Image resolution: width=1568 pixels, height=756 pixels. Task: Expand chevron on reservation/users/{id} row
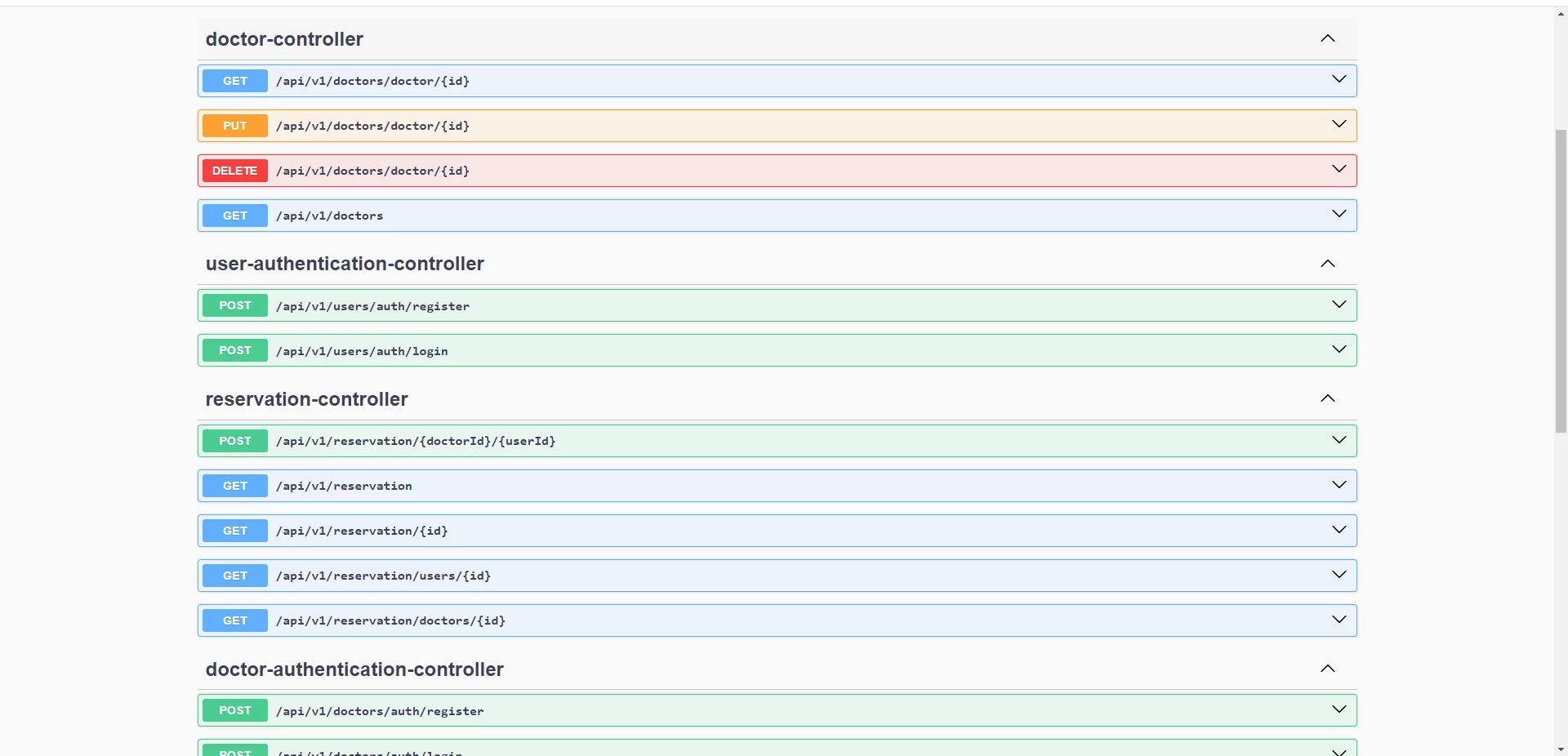tap(1339, 575)
